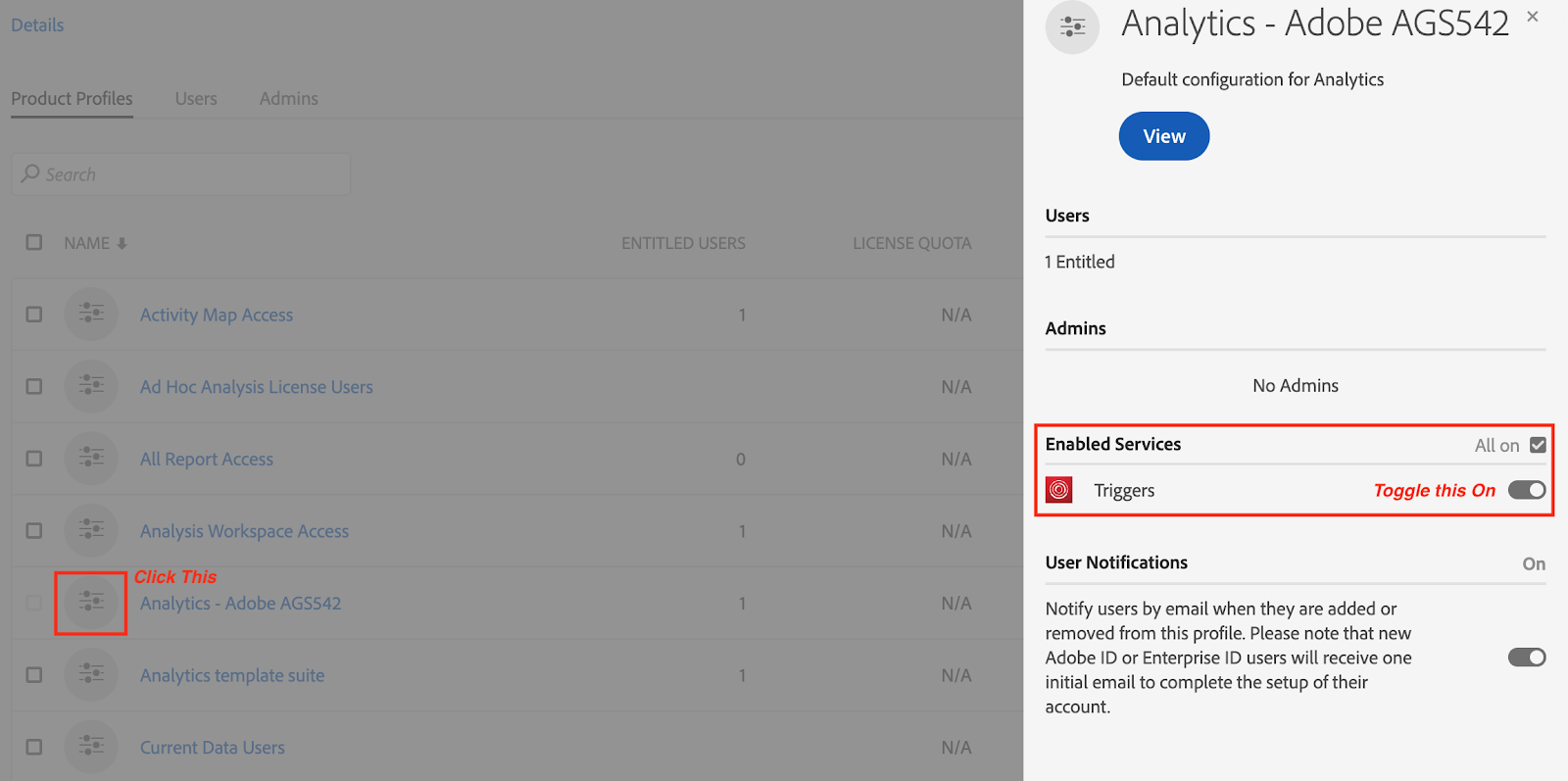Check the Analytics - Adobe AGS542 row checkbox
The width and height of the screenshot is (1568, 781).
(x=34, y=603)
